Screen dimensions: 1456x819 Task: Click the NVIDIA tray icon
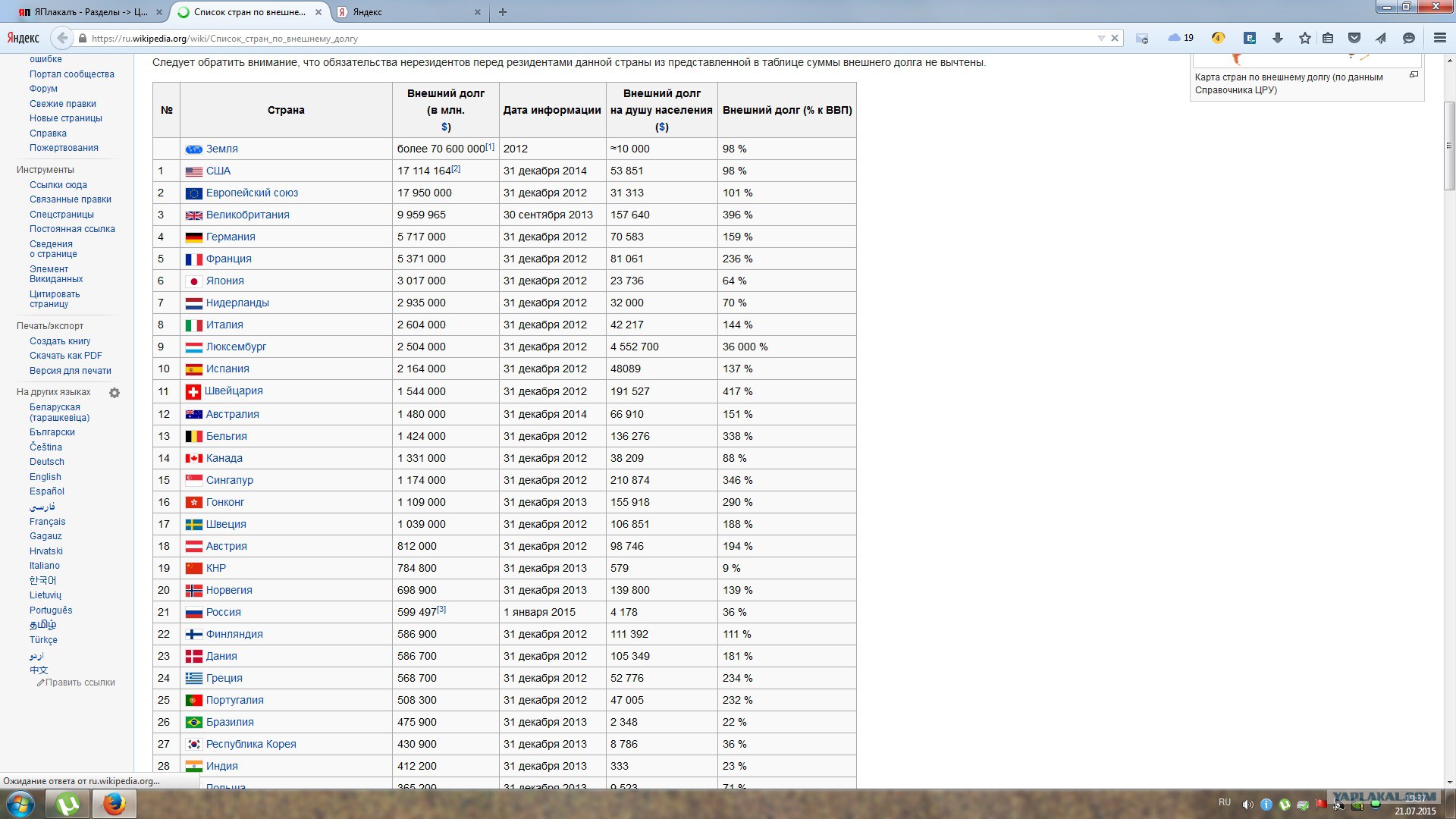coord(1357,805)
